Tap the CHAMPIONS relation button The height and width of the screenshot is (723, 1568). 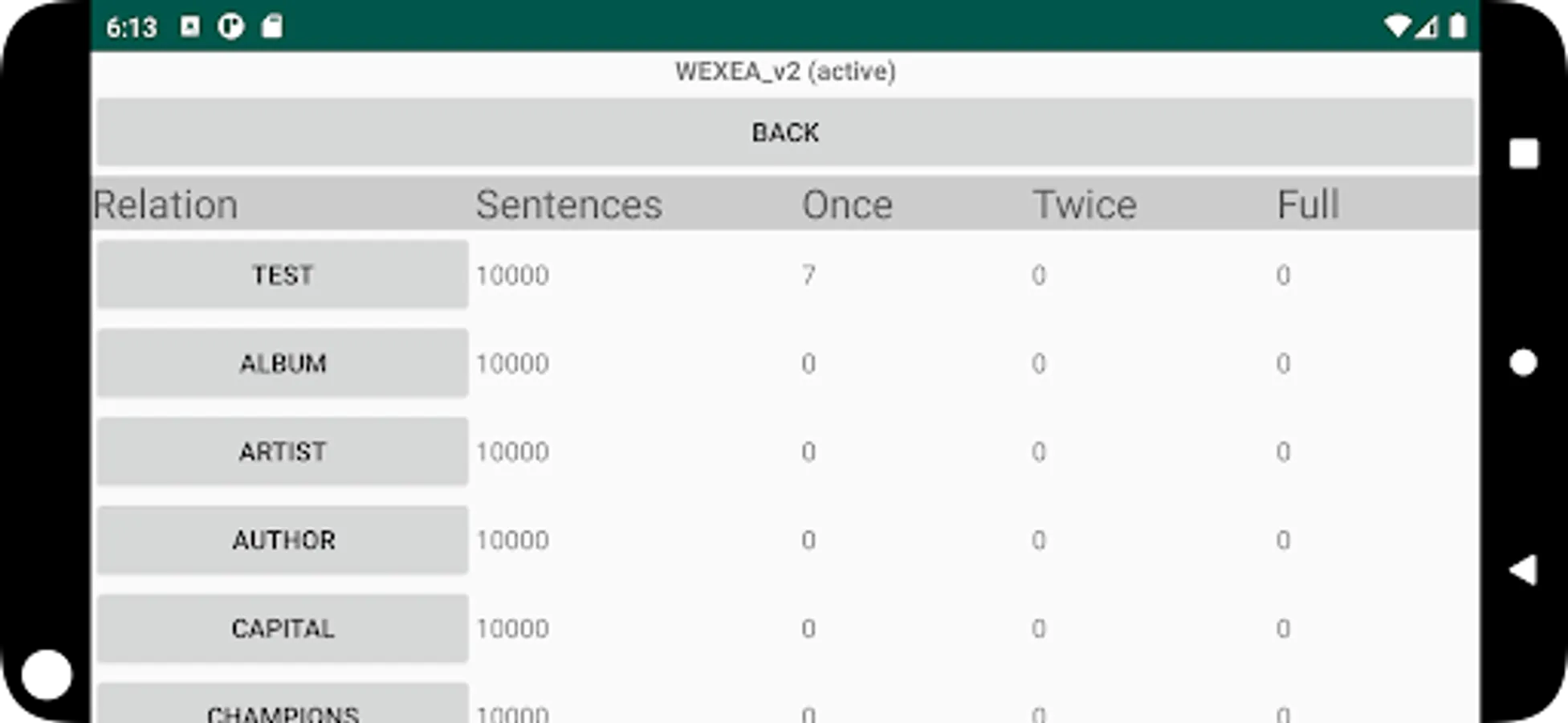(283, 704)
